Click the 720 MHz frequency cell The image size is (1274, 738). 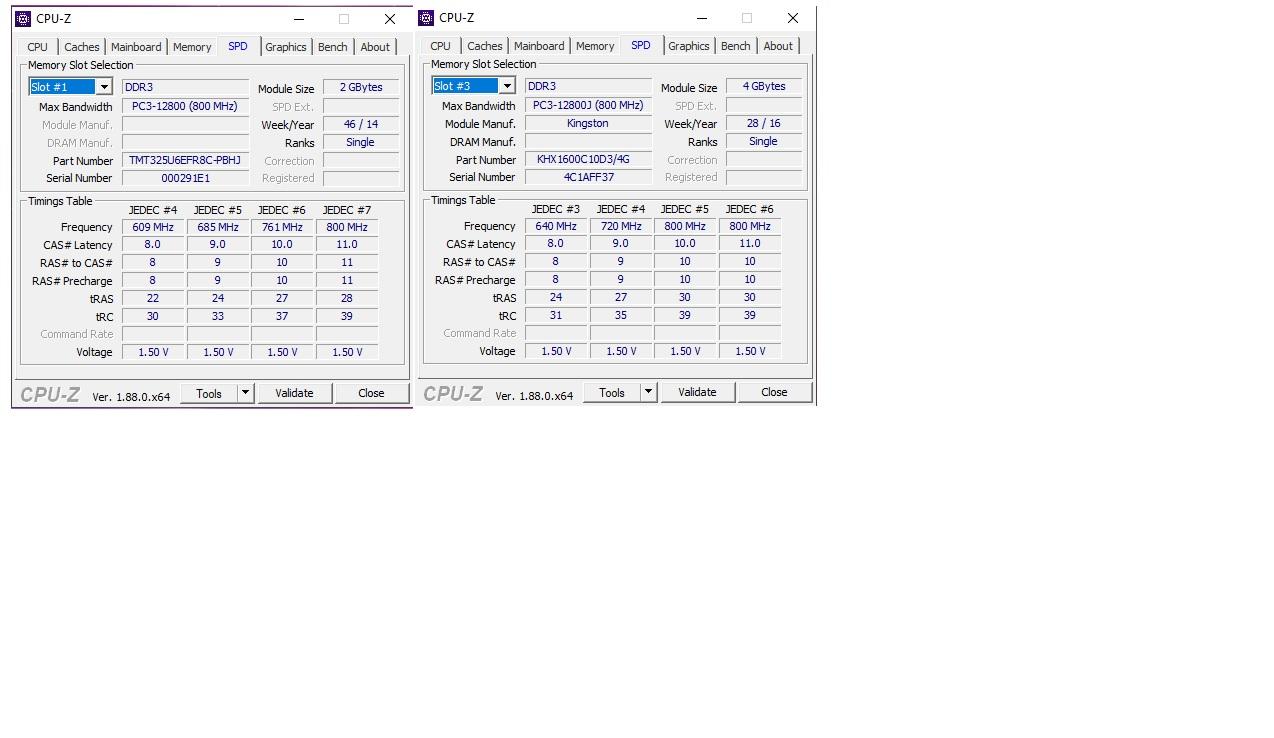point(621,226)
